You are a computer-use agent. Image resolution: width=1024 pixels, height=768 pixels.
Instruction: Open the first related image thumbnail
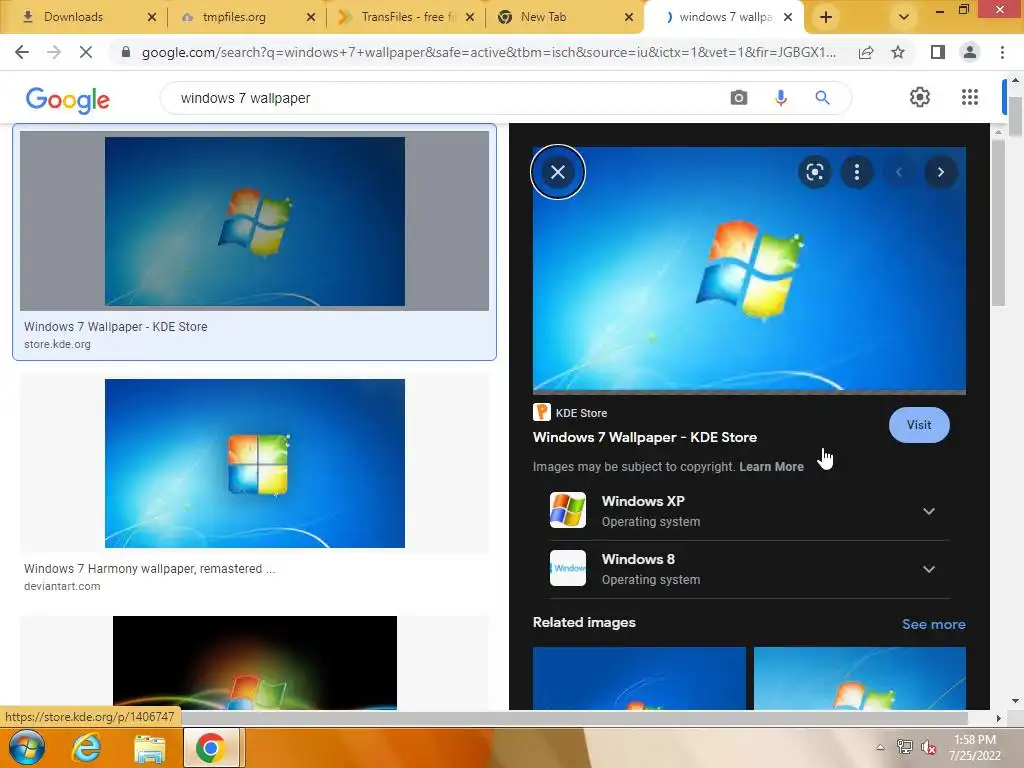point(639,679)
